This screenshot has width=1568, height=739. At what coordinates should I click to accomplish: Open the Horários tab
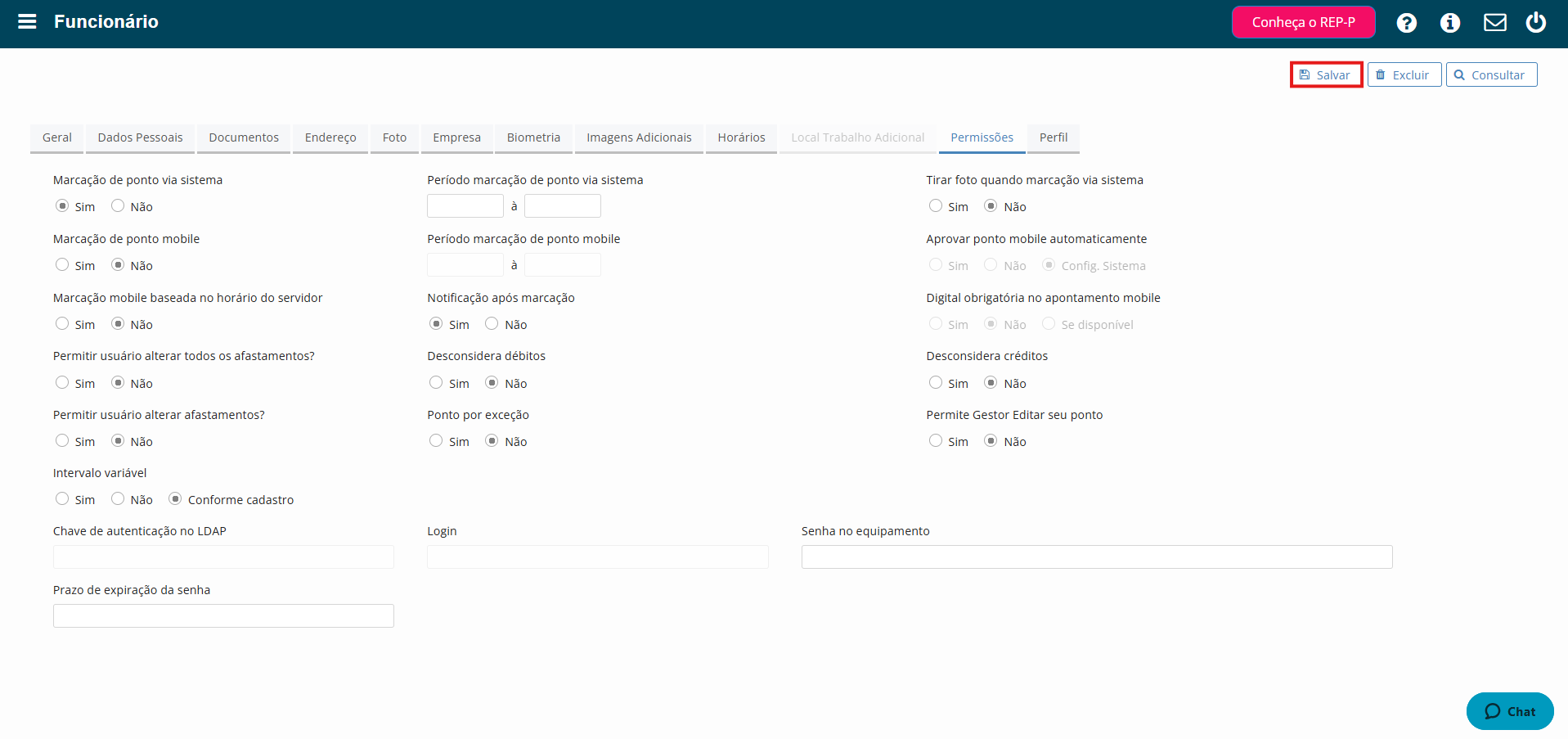pyautogui.click(x=741, y=137)
